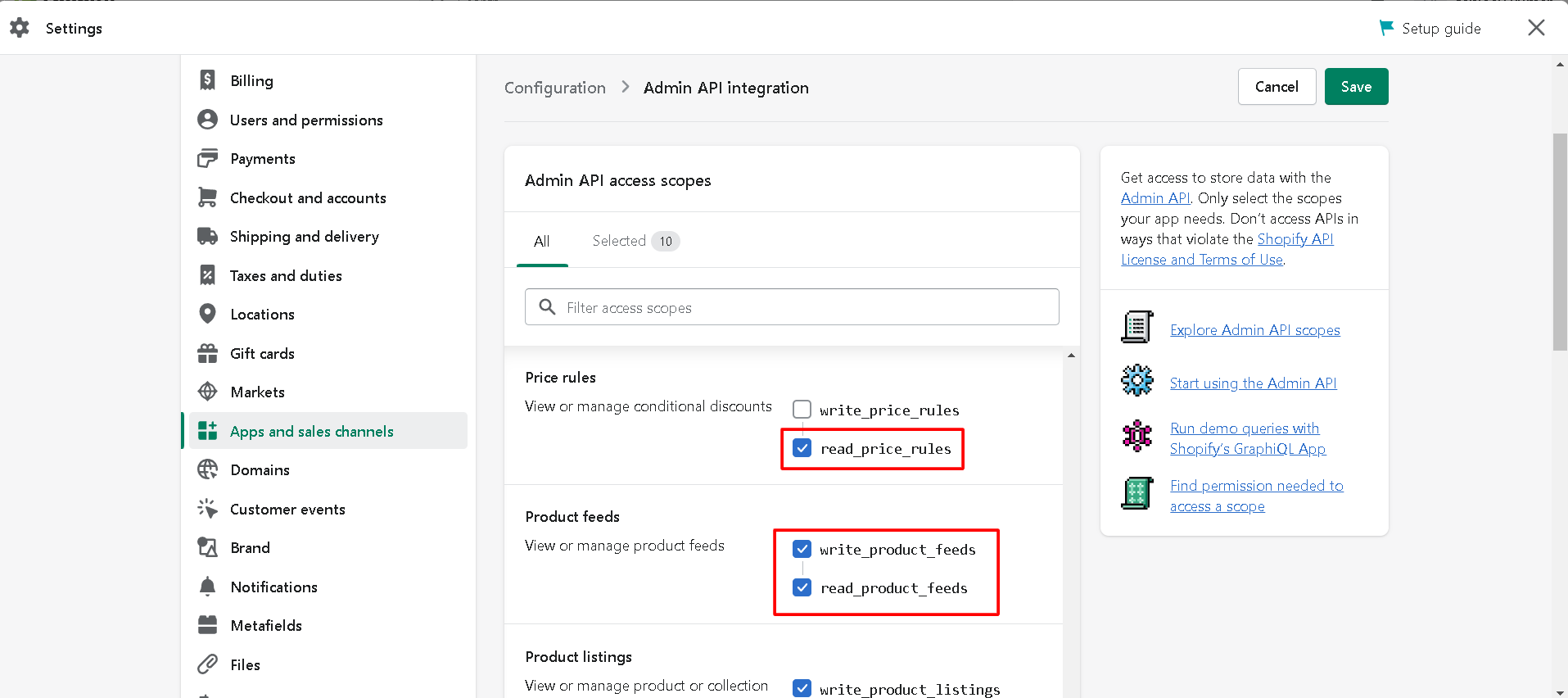The width and height of the screenshot is (1568, 698).
Task: Open Start using the Admin API link
Action: (1253, 383)
